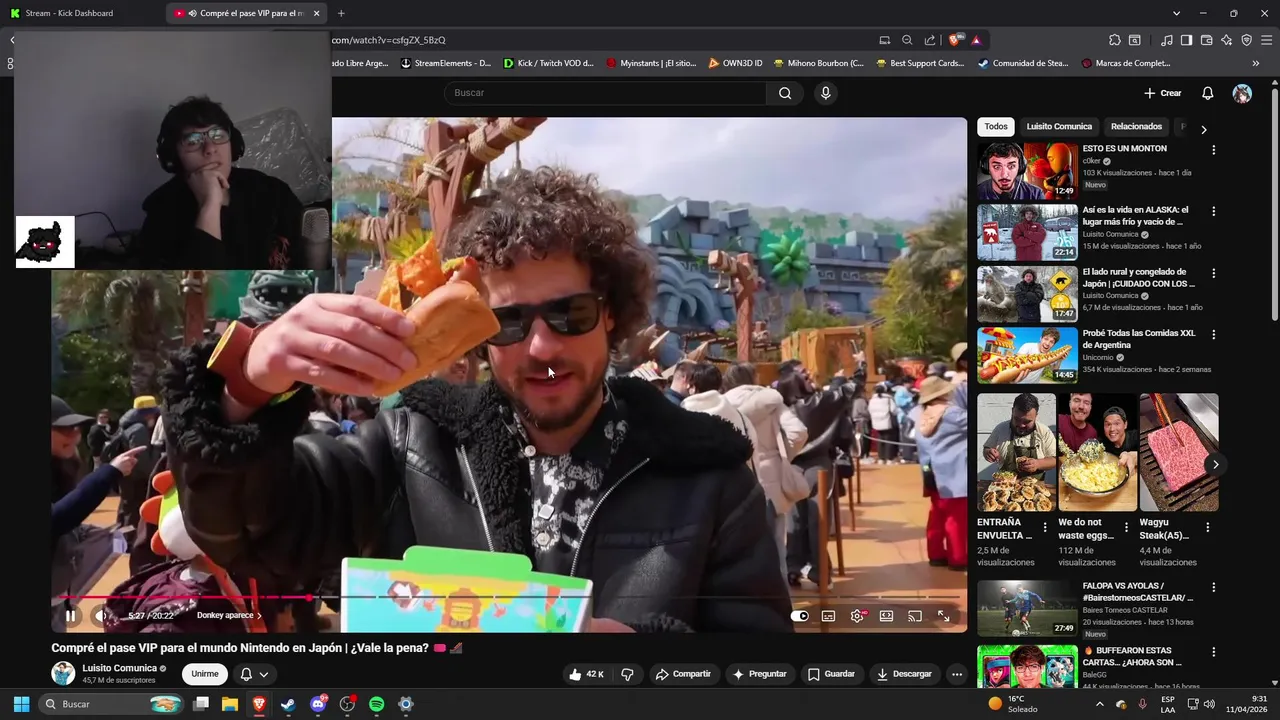This screenshot has width=1280, height=720.
Task: Click the magnifier search button
Action: pos(785,93)
